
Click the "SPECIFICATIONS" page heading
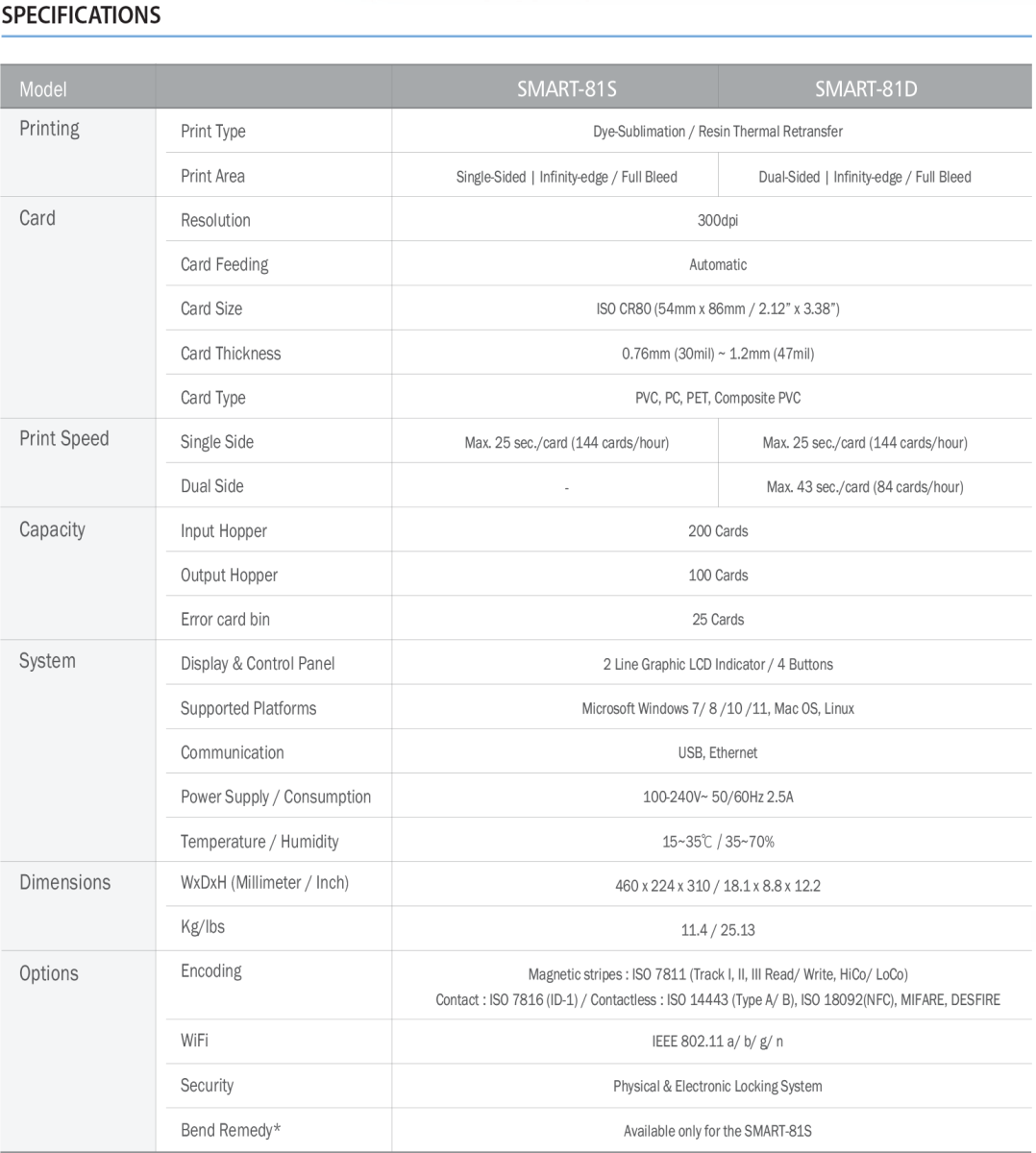(x=81, y=15)
